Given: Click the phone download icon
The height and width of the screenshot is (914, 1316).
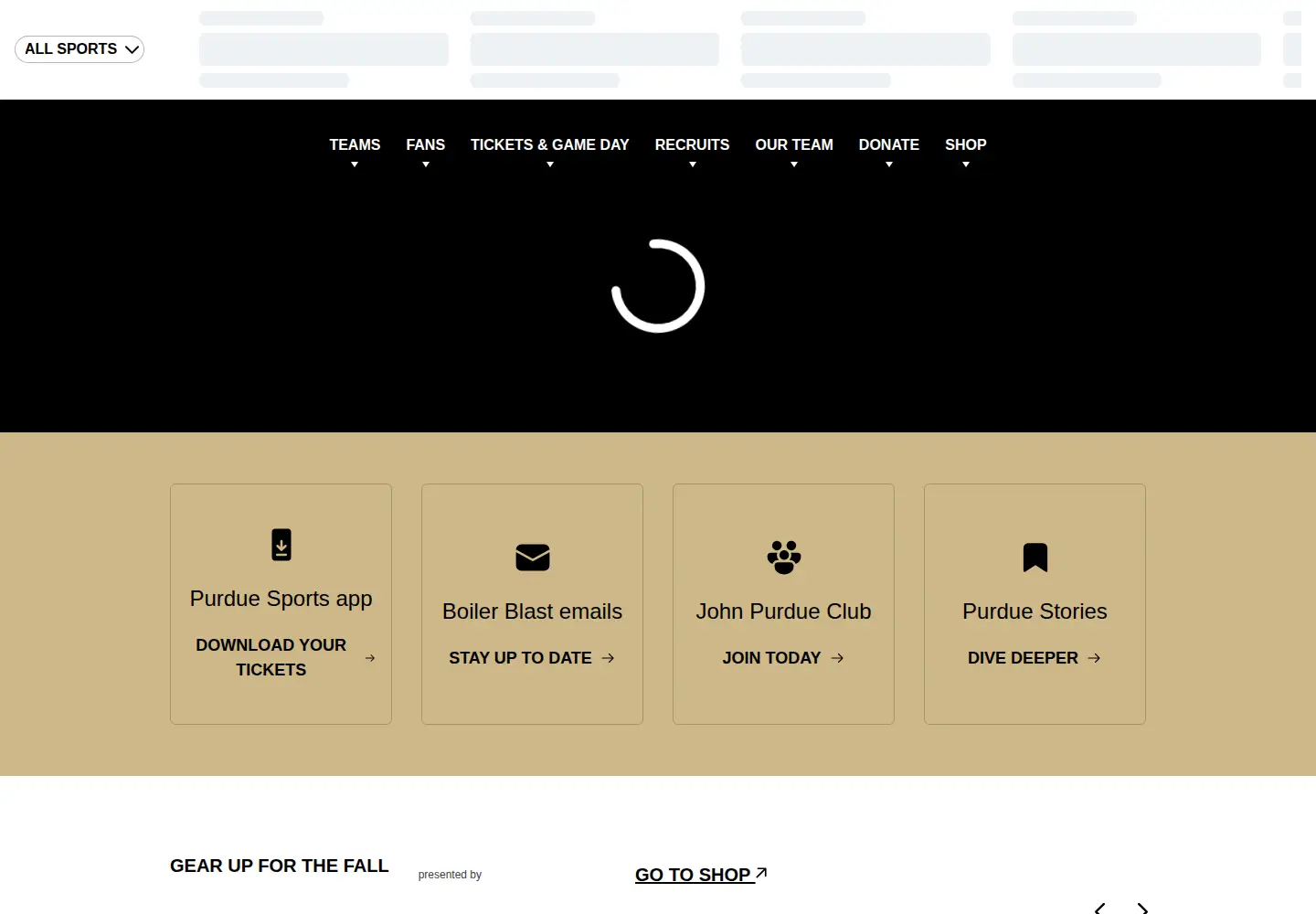Looking at the screenshot, I should 281,545.
